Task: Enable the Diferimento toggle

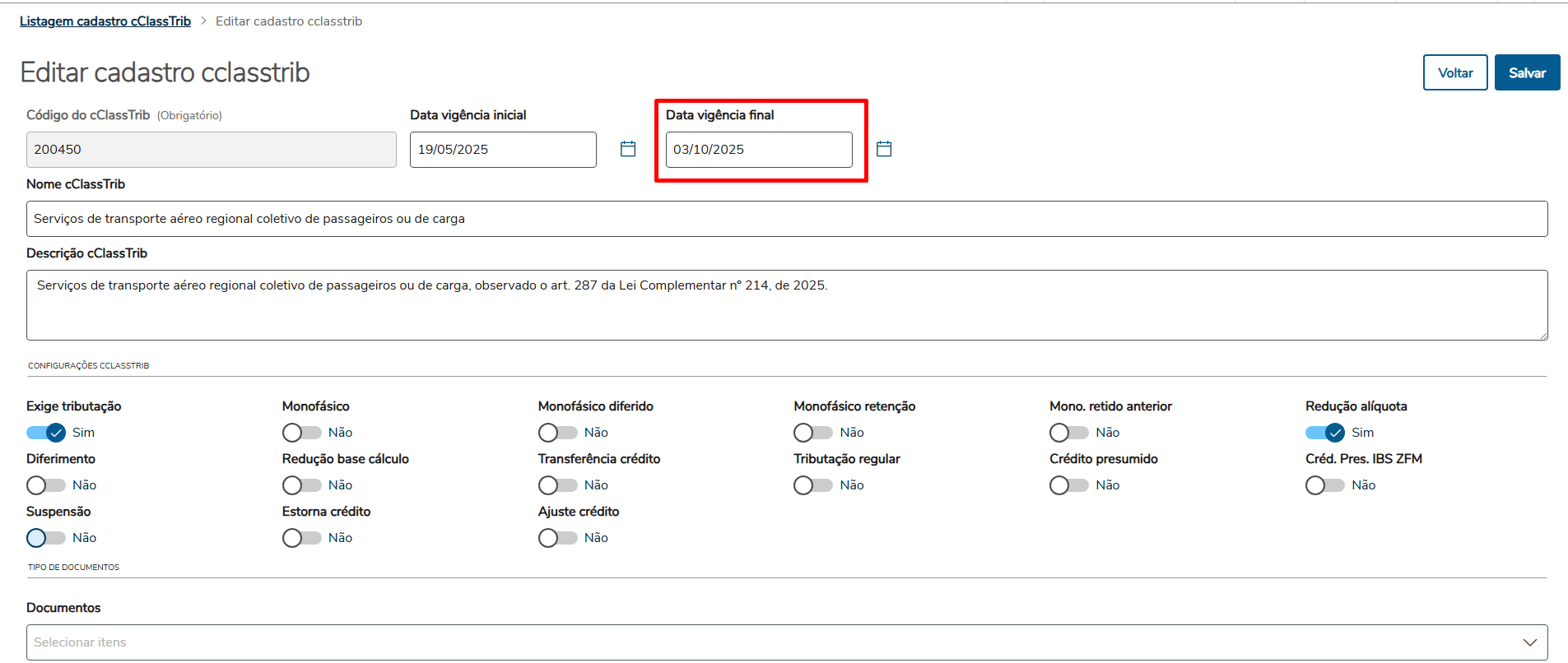Action: [46, 485]
